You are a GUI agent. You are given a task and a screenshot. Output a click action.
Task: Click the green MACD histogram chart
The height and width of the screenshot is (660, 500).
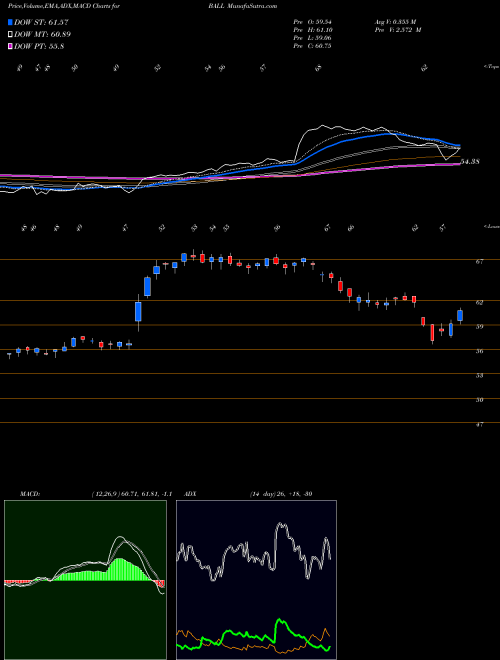85,580
